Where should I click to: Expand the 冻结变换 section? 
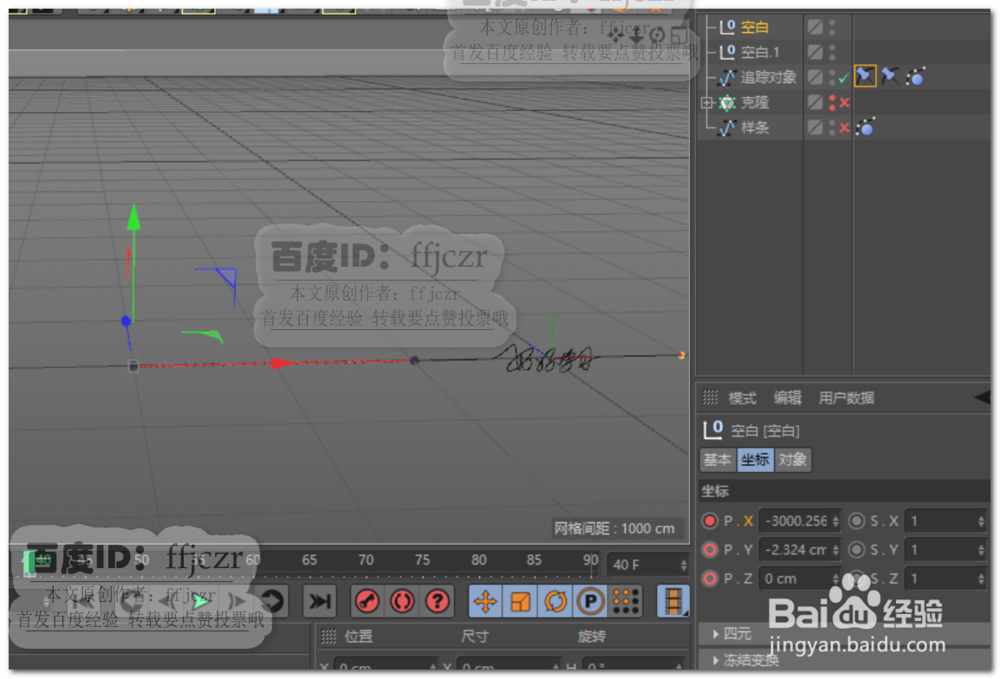[x=716, y=660]
